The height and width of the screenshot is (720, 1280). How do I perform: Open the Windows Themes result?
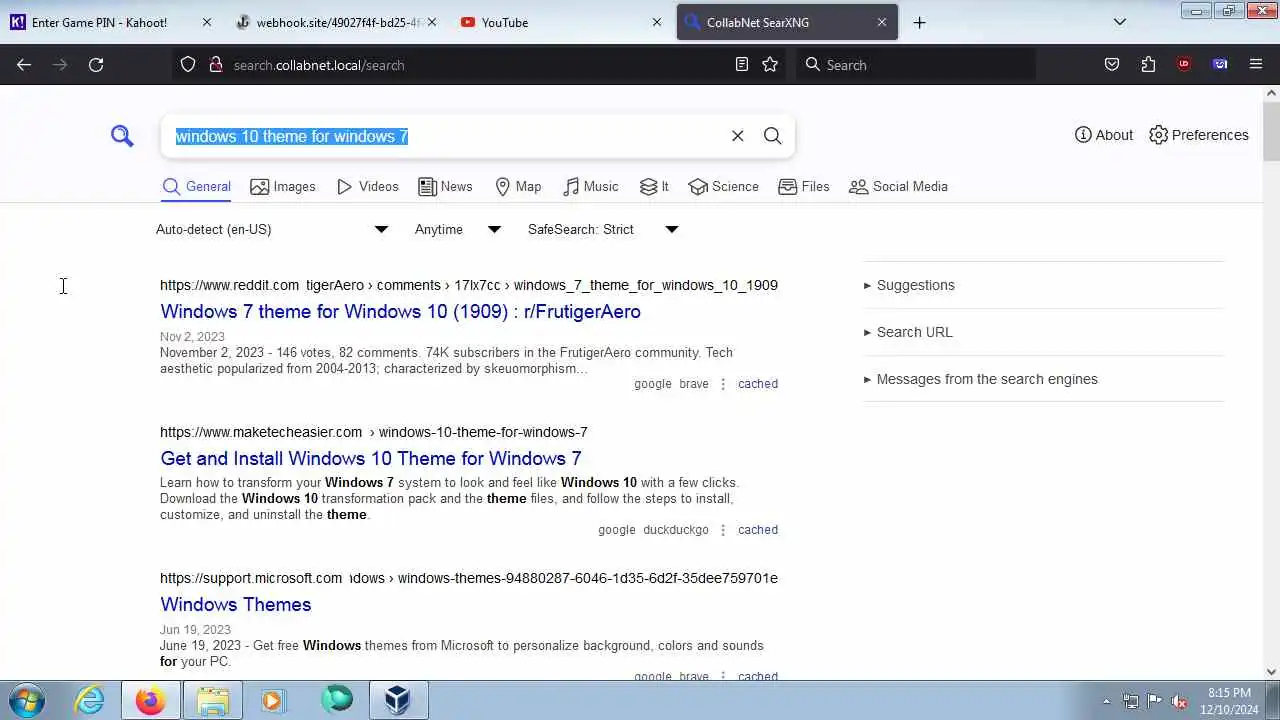pos(236,604)
